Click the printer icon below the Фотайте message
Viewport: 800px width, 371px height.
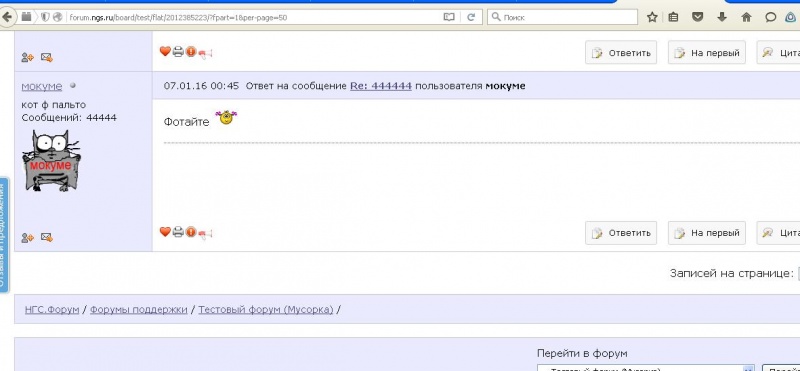[178, 232]
